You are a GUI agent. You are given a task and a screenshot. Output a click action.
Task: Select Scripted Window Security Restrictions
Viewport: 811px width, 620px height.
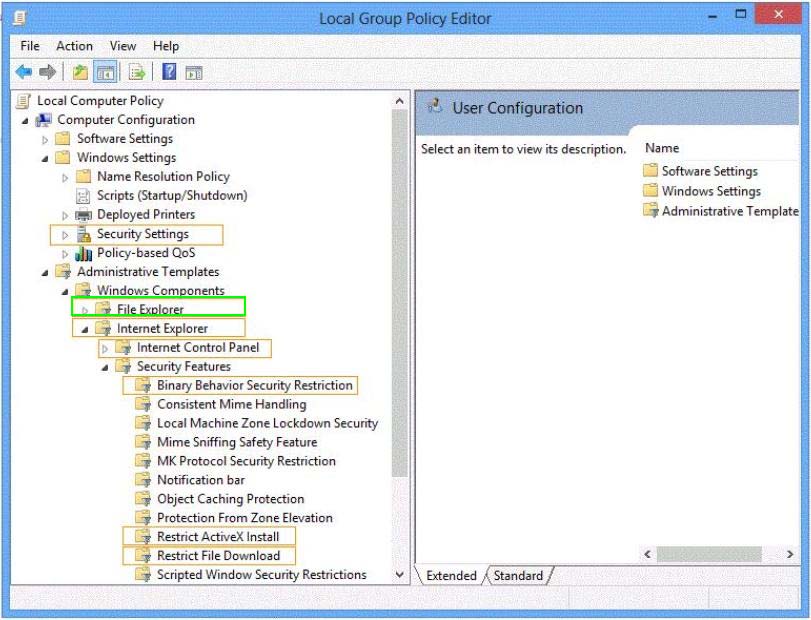click(262, 575)
